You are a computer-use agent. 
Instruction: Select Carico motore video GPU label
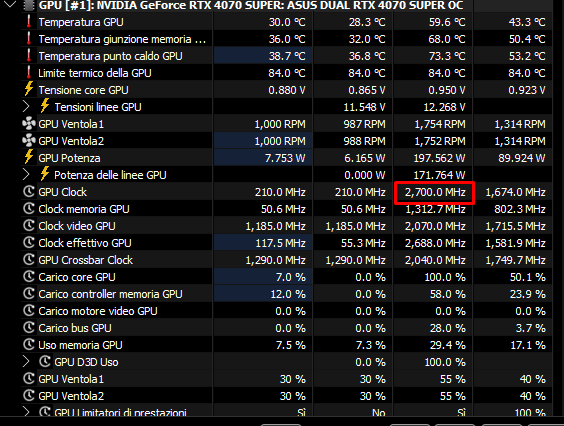click(98, 311)
